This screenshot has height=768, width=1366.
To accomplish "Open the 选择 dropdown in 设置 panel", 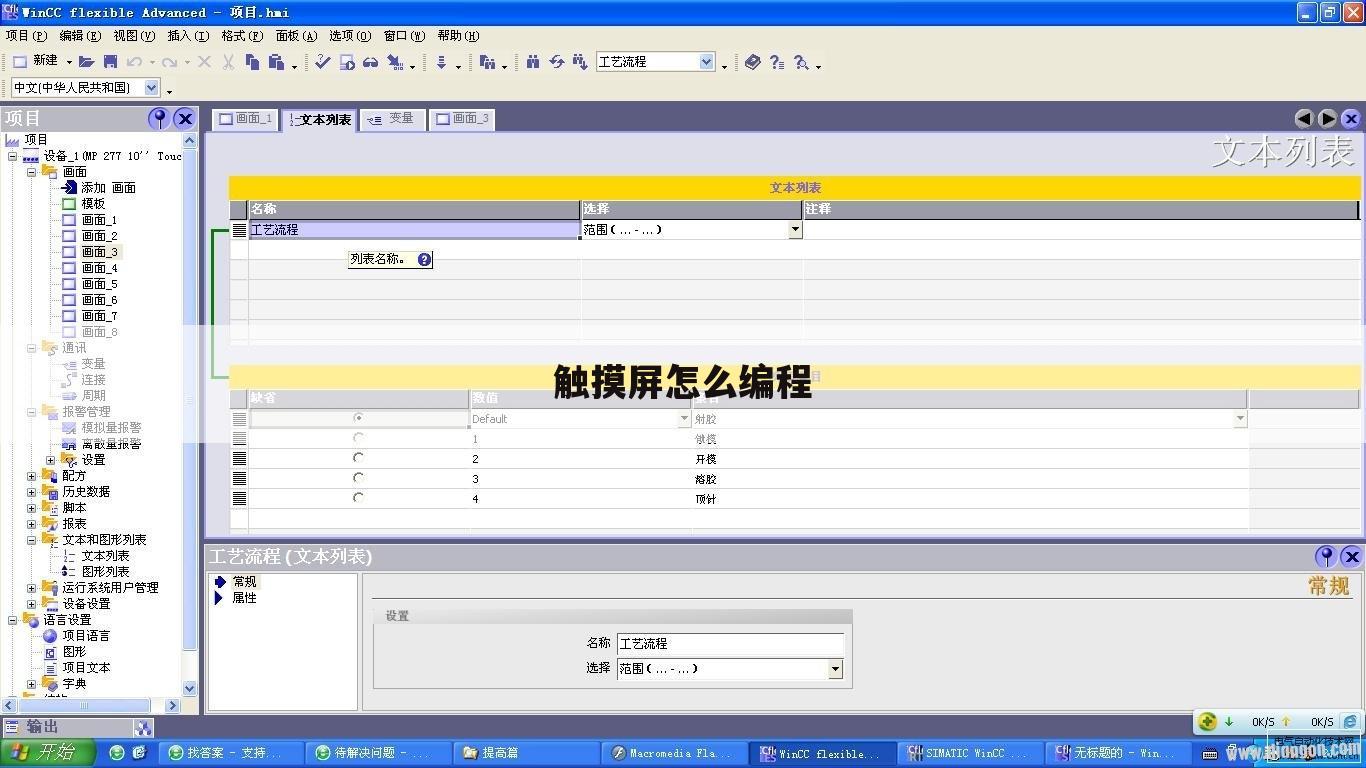I will pyautogui.click(x=835, y=669).
